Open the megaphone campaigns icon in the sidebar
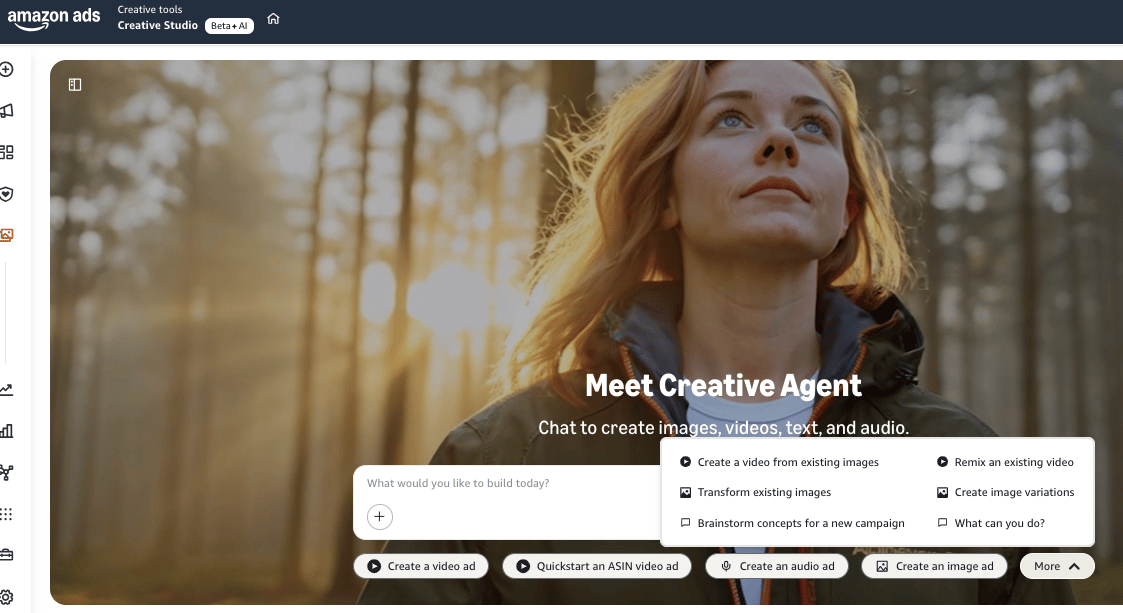1123x613 pixels. [x=7, y=111]
